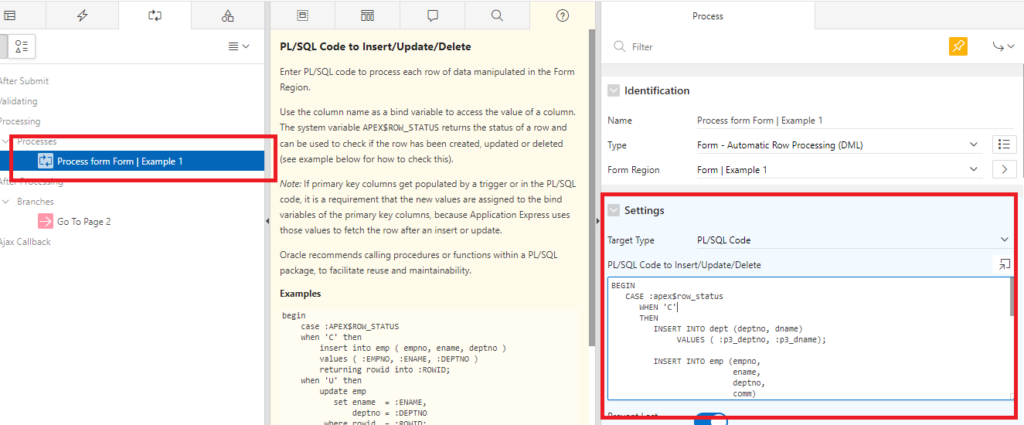Open the Rendering tree tab icon
The height and width of the screenshot is (425, 1024).
tap(10, 16)
